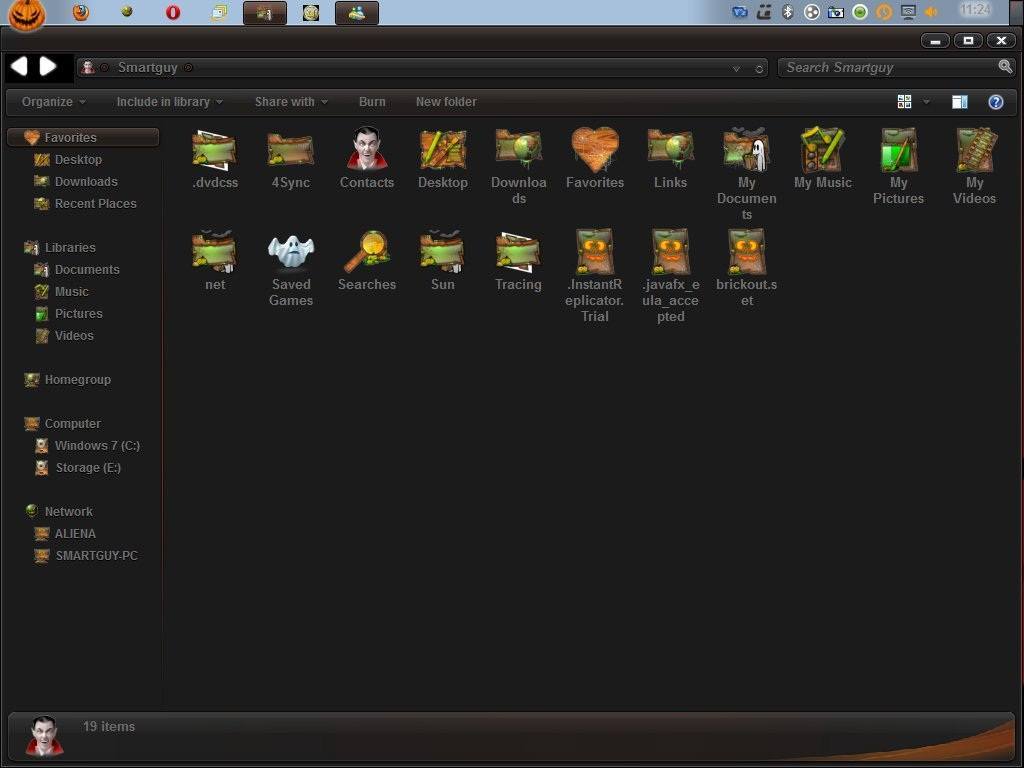This screenshot has height=768, width=1024.
Task: Select Windows 7 (C:) in the sidebar
Action: [x=96, y=445]
